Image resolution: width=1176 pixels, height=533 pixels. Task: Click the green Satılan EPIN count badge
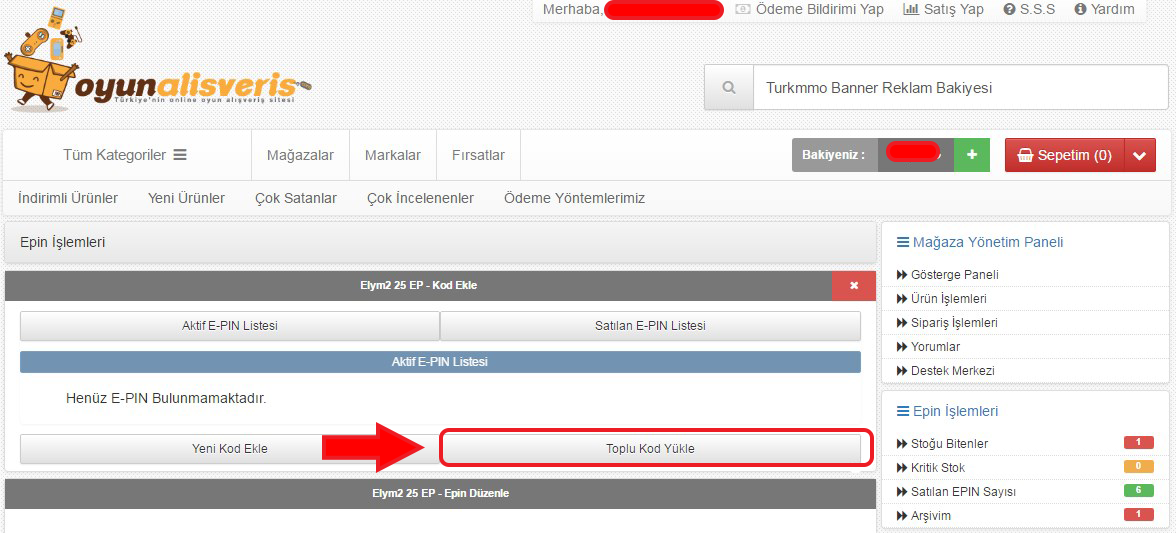pyautogui.click(x=1138, y=490)
